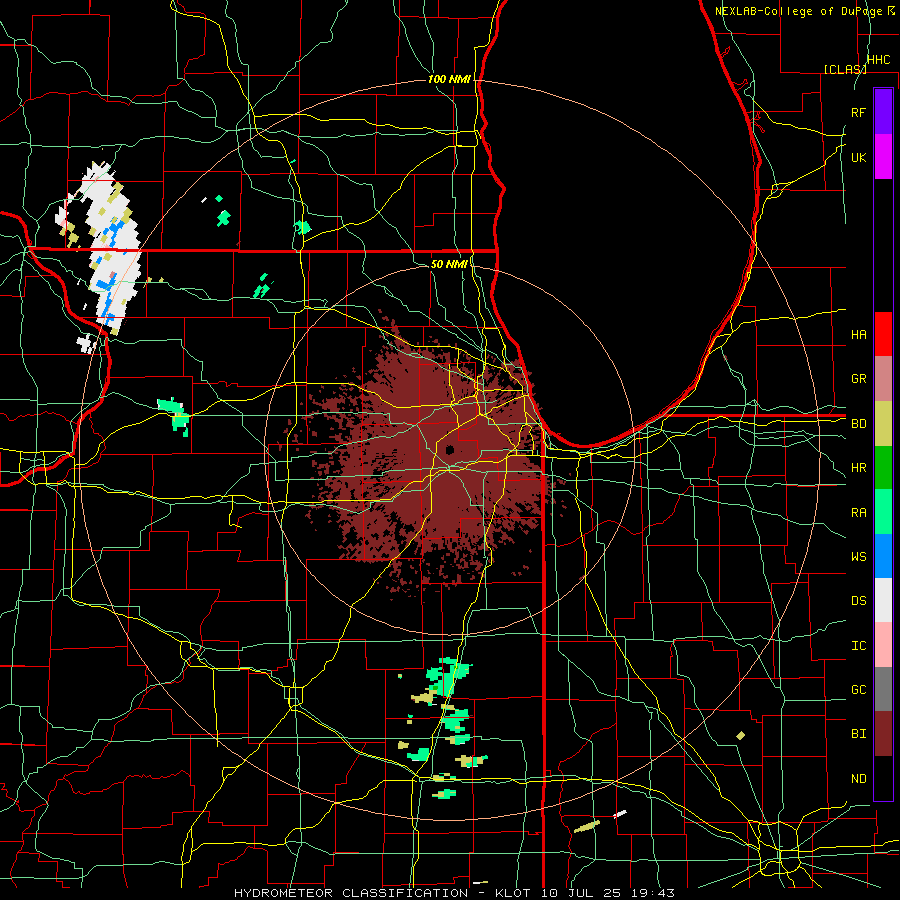Click the ND legend label

click(858, 779)
